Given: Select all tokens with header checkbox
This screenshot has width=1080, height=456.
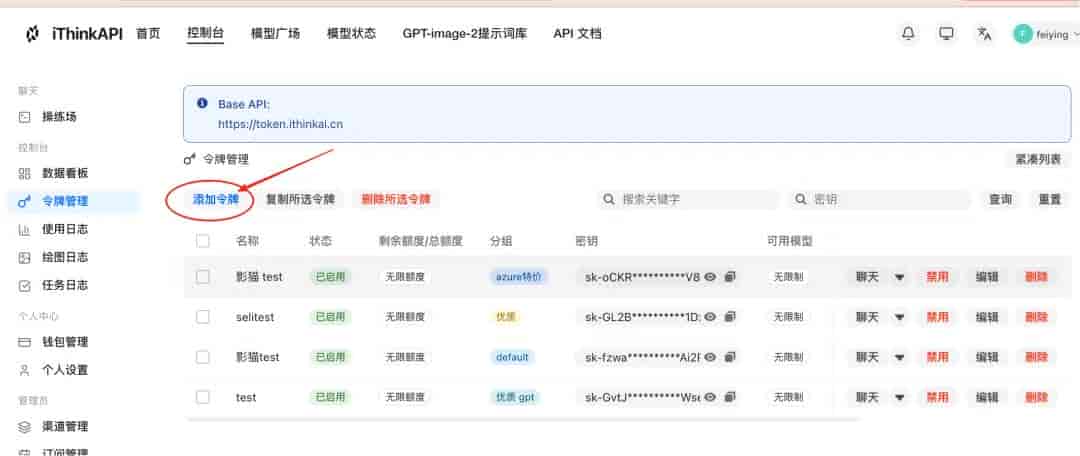Looking at the screenshot, I should pyautogui.click(x=202, y=241).
